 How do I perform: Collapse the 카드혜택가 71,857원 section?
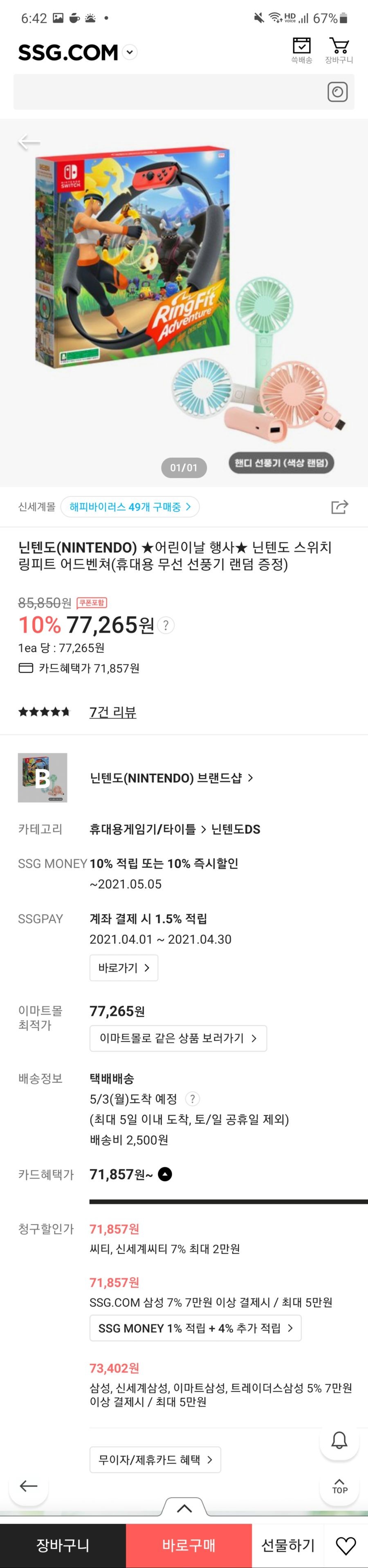165,1174
